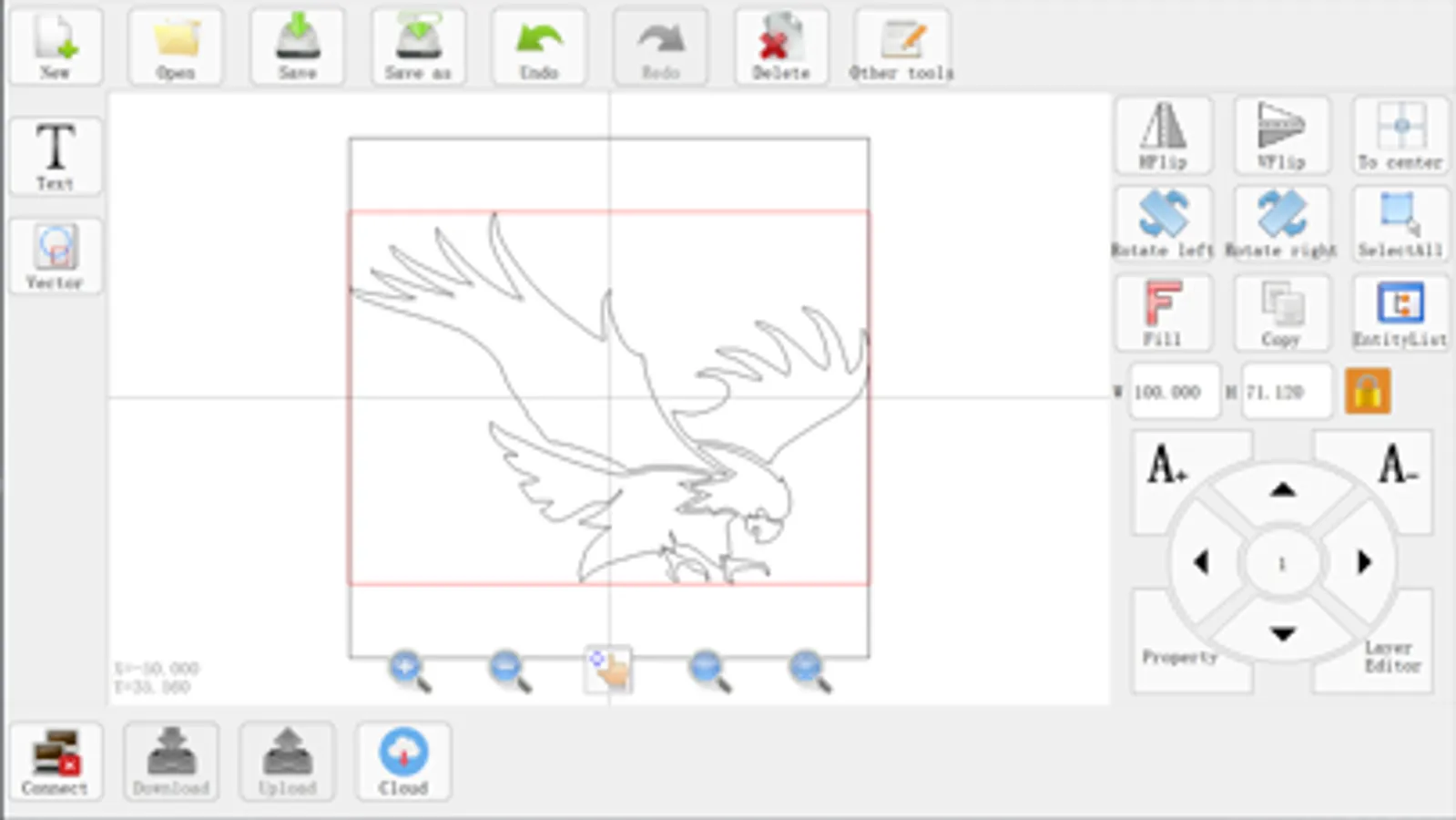1456x820 pixels.
Task: Rotate right the selected object
Action: coord(1282,224)
